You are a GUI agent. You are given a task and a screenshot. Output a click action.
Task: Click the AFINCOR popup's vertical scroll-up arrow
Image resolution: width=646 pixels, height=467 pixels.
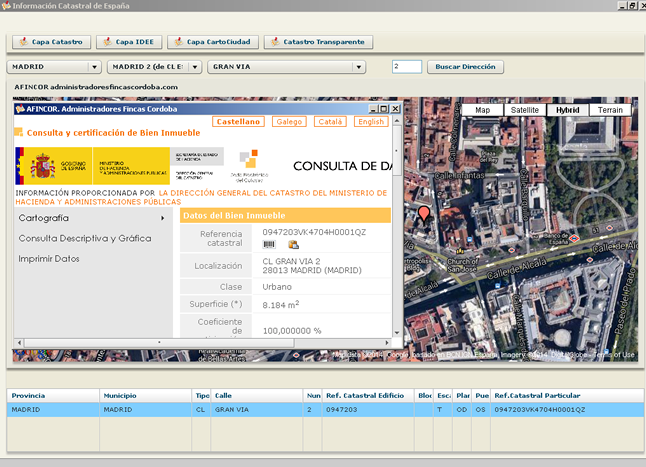pyautogui.click(x=397, y=121)
